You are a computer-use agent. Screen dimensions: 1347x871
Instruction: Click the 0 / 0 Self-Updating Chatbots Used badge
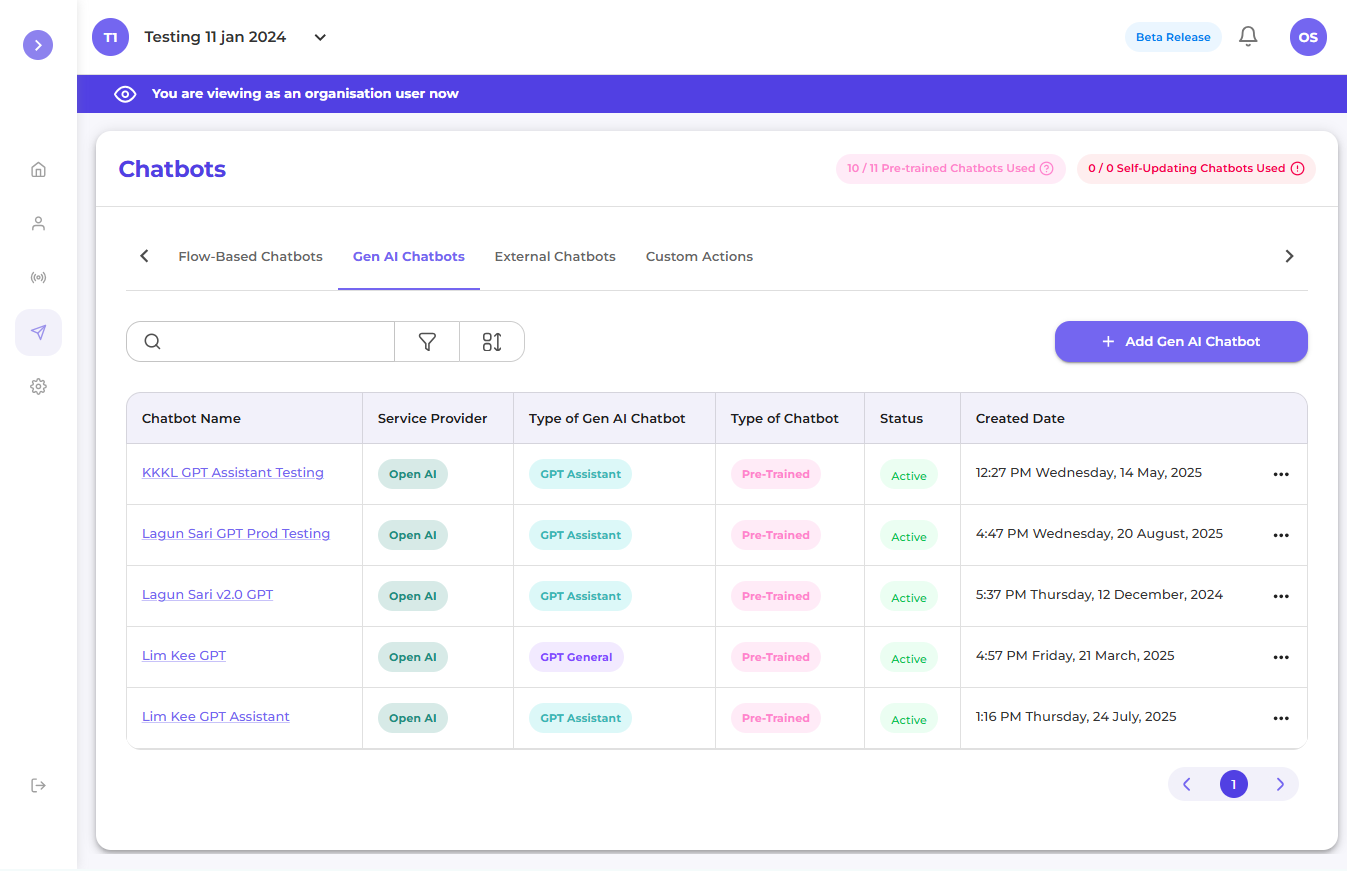coord(1196,168)
